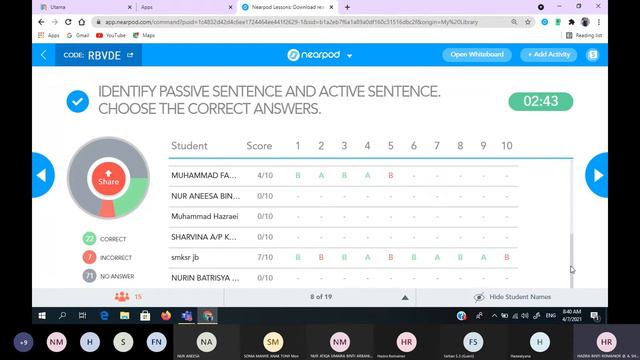This screenshot has width=640, height=360.
Task: Show the +9 more participants
Action: coord(23,342)
